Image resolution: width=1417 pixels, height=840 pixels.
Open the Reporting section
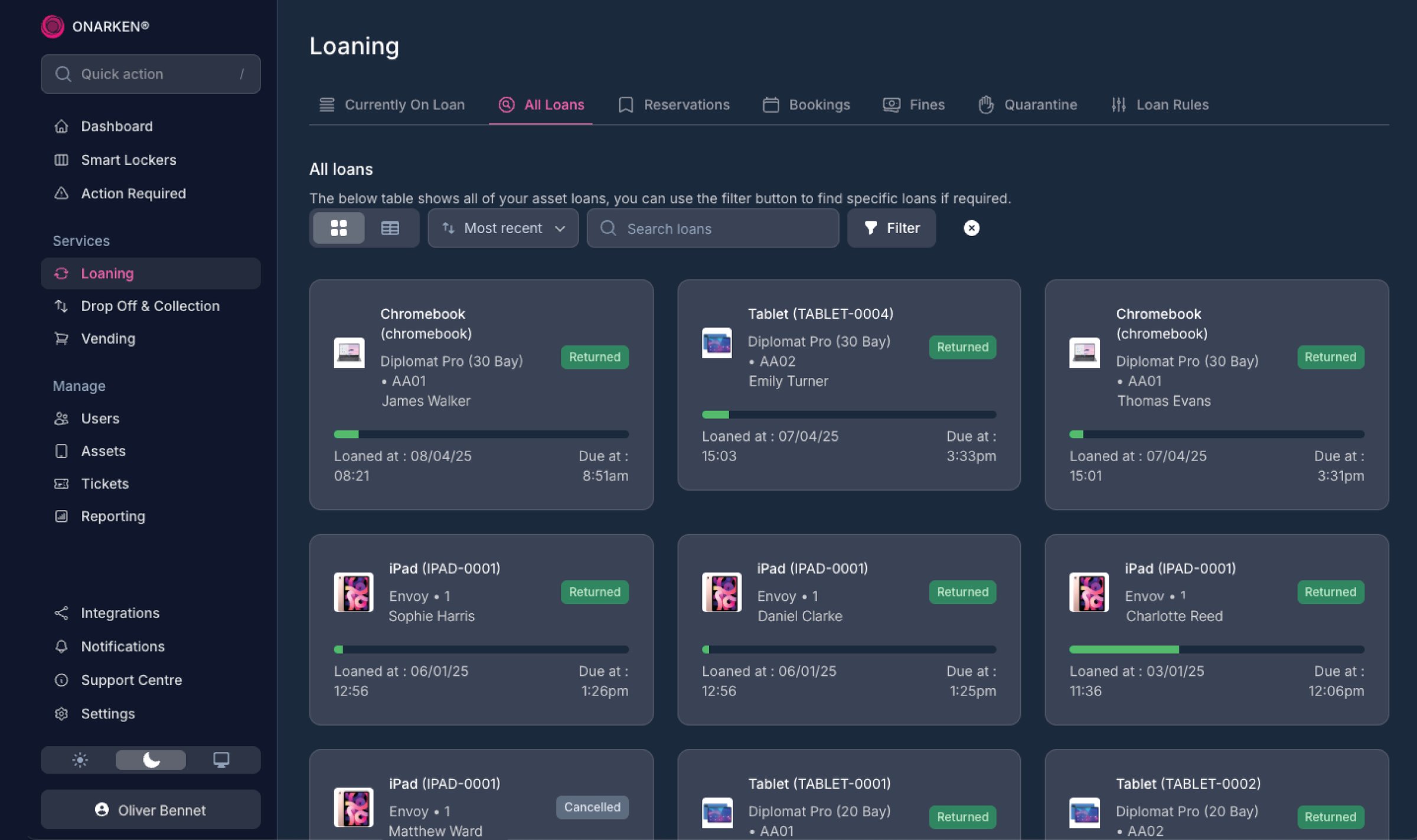click(113, 516)
